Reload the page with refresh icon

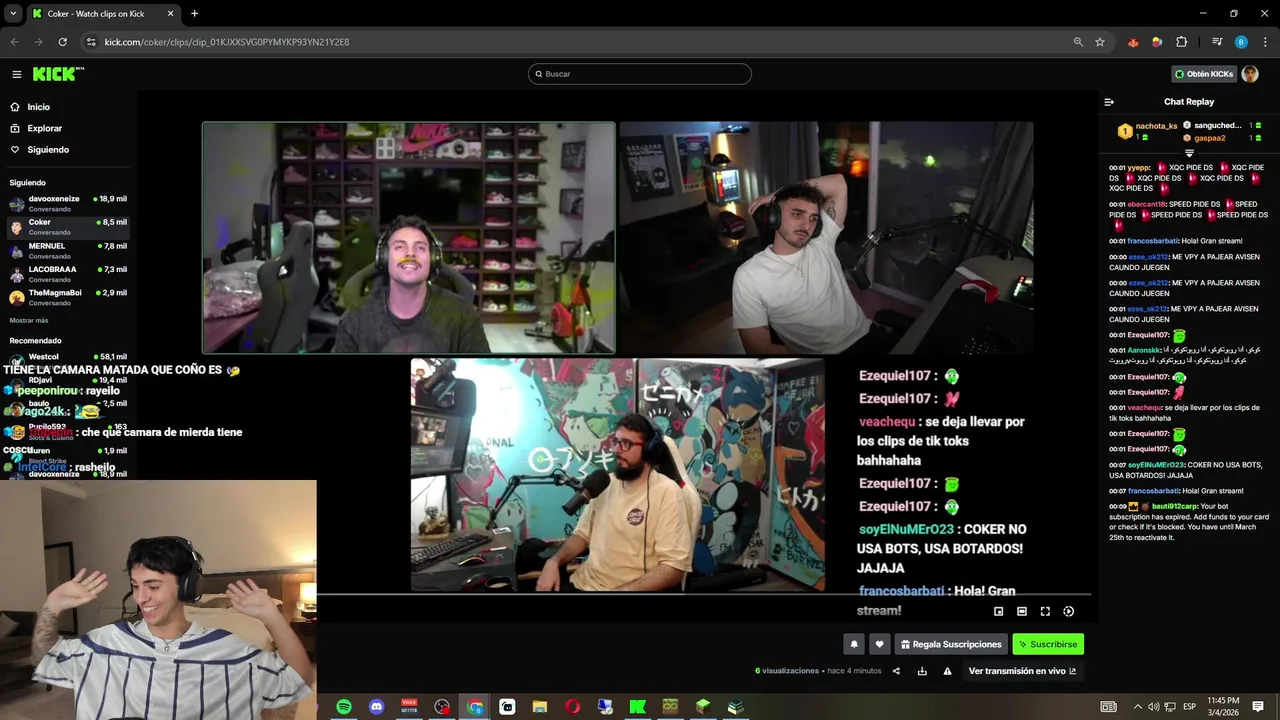pyautogui.click(x=62, y=42)
